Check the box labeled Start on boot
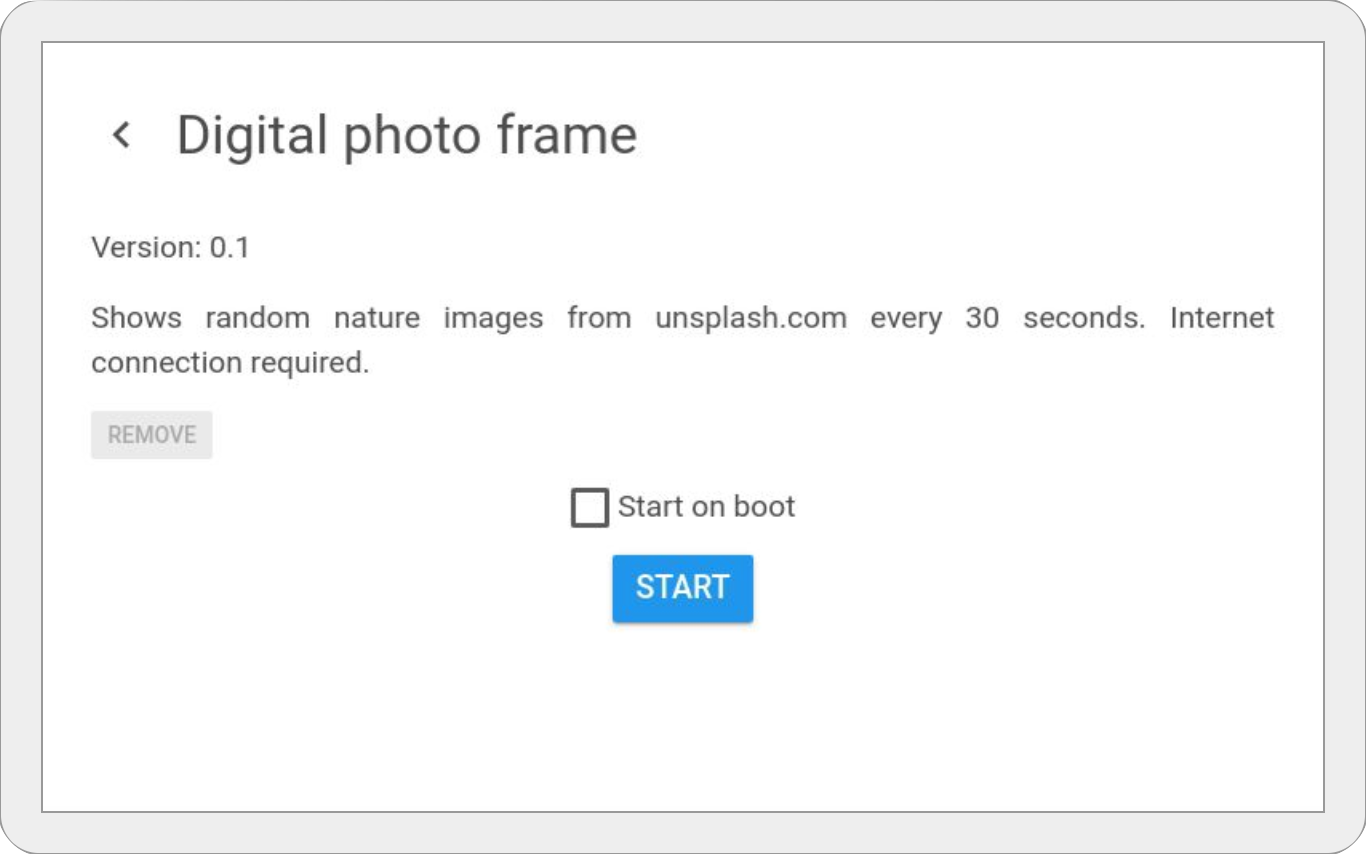 589,507
